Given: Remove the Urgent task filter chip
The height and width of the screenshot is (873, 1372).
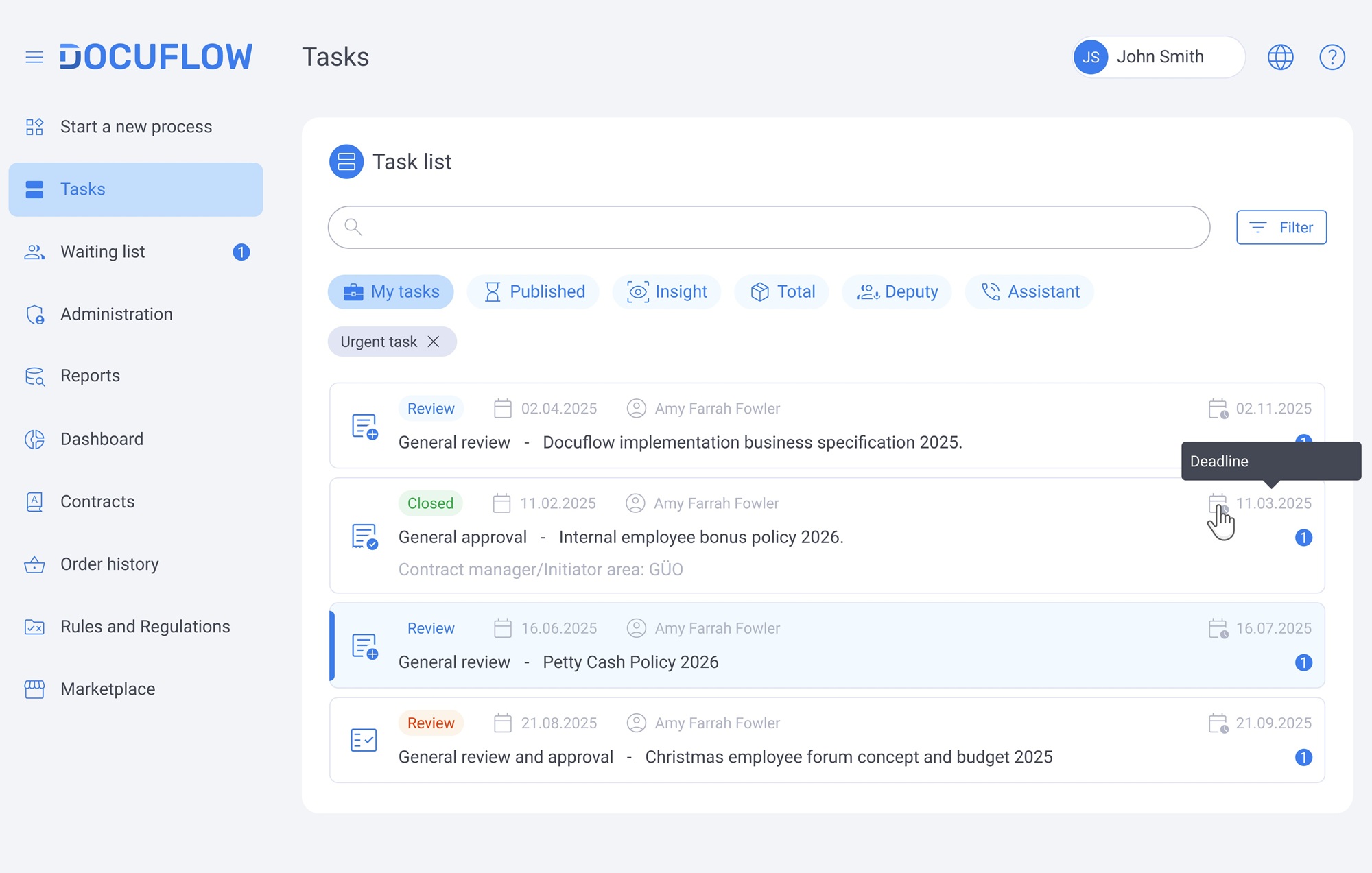Looking at the screenshot, I should click(x=434, y=342).
